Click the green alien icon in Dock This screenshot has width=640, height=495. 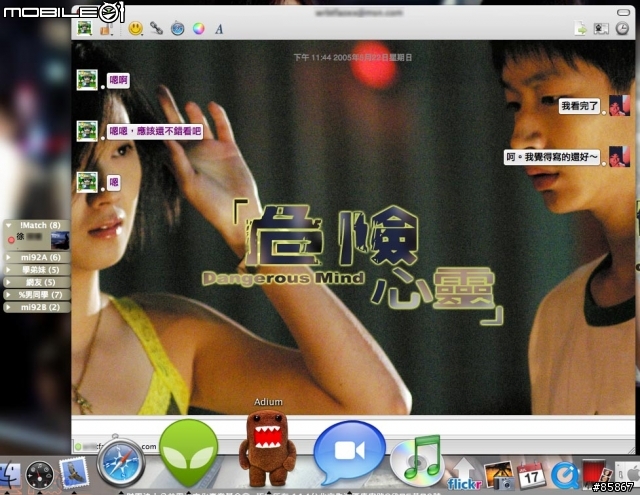(x=188, y=452)
